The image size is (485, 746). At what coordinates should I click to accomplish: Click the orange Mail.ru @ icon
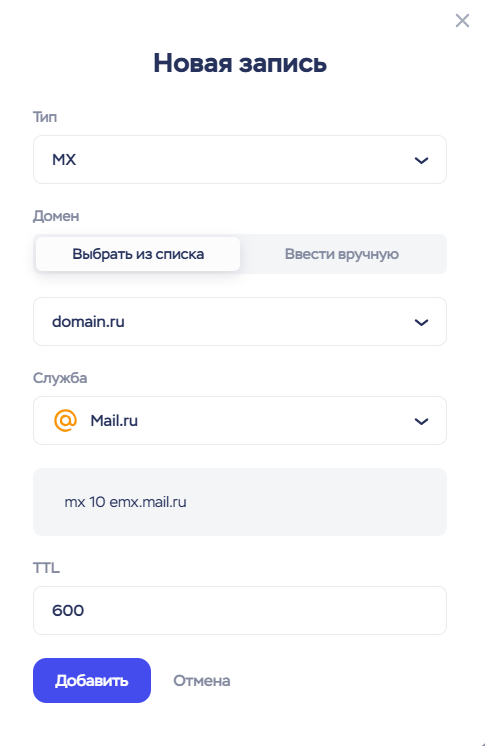[65, 421]
